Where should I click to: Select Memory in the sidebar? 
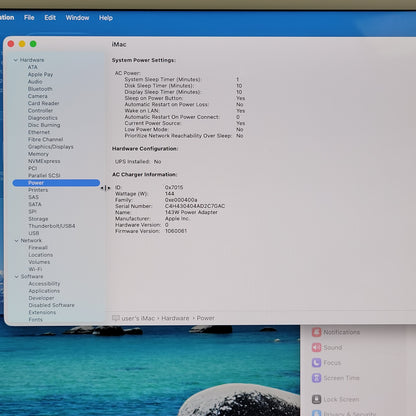tap(38, 154)
